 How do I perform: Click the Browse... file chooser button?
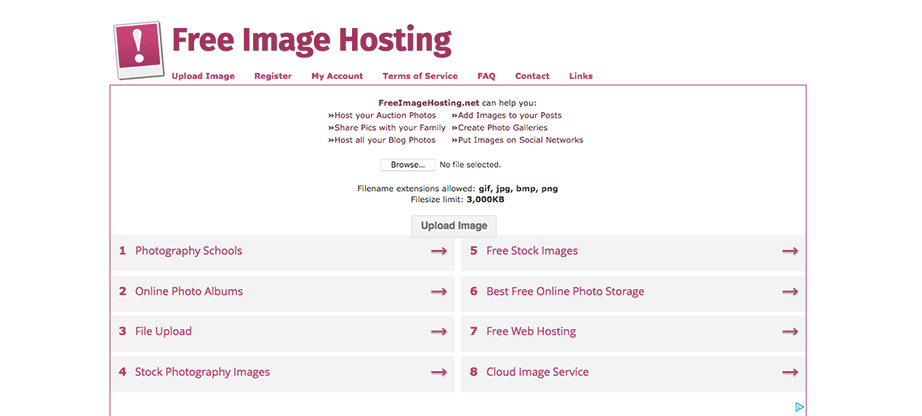point(407,165)
